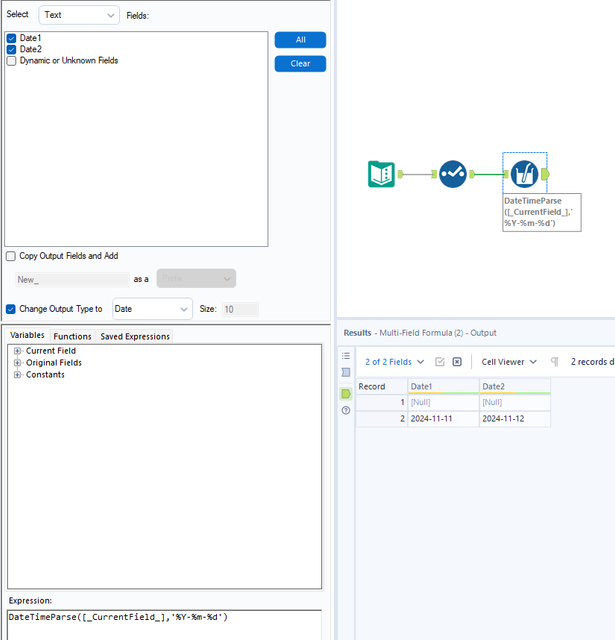Uncheck the Date1 field checkbox
The width and height of the screenshot is (615, 640).
pos(11,38)
